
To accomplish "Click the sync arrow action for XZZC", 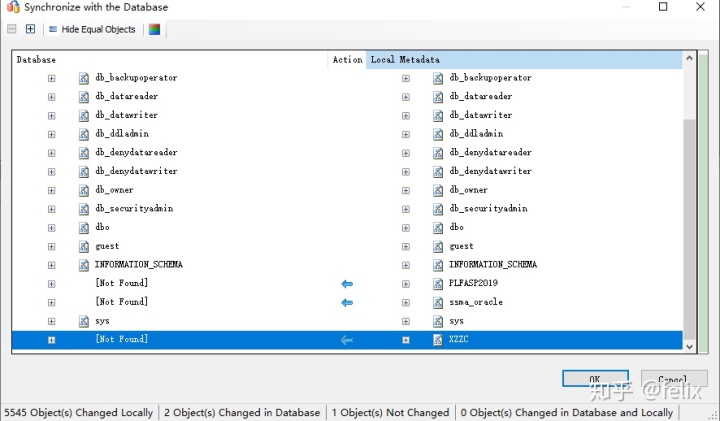I will pyautogui.click(x=347, y=340).
